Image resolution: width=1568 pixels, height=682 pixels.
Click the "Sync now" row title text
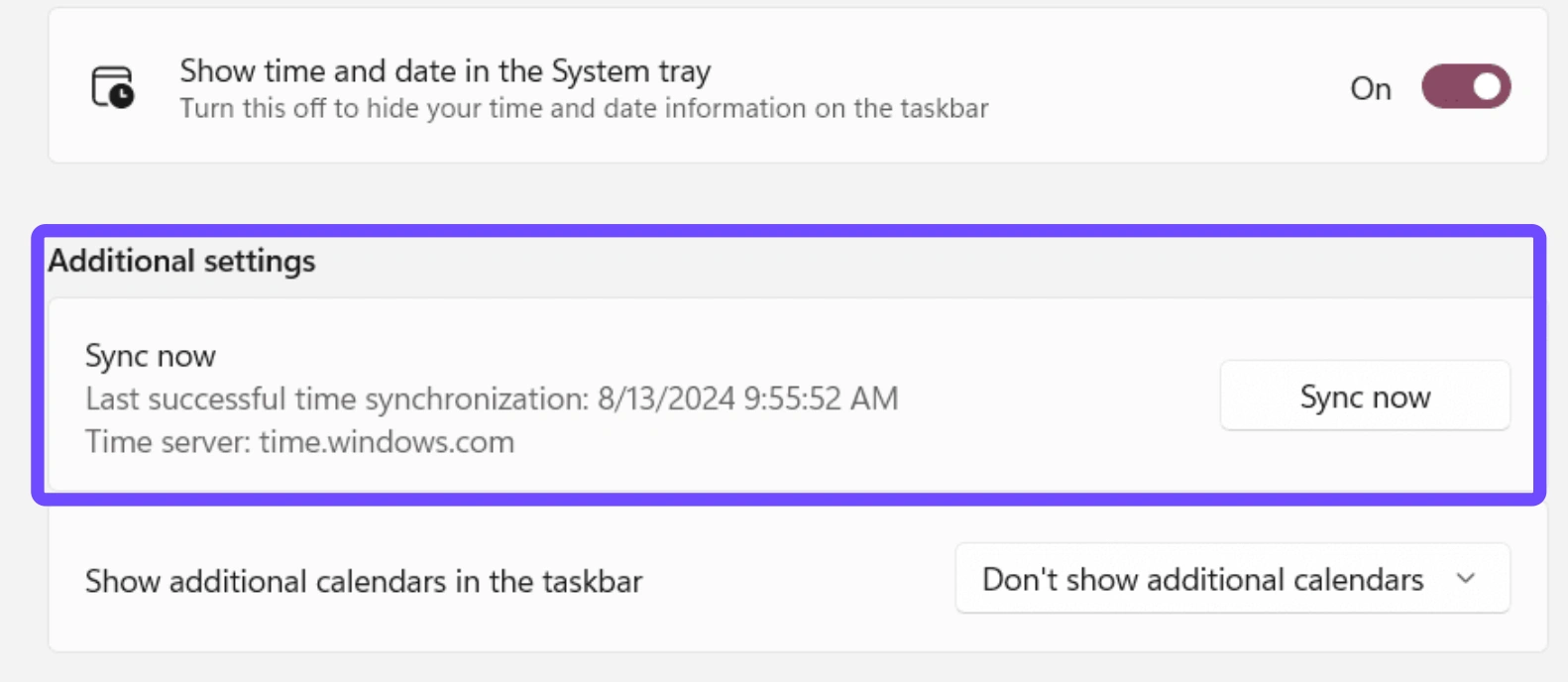[x=151, y=356]
